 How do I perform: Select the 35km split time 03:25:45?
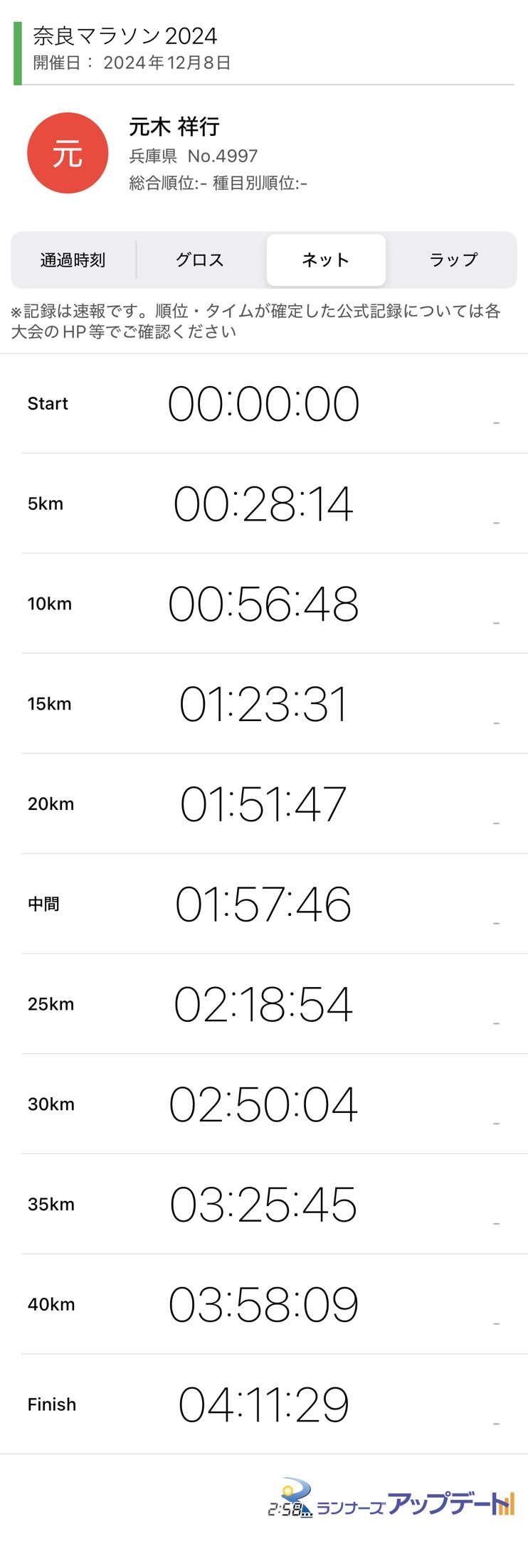[x=263, y=1205]
